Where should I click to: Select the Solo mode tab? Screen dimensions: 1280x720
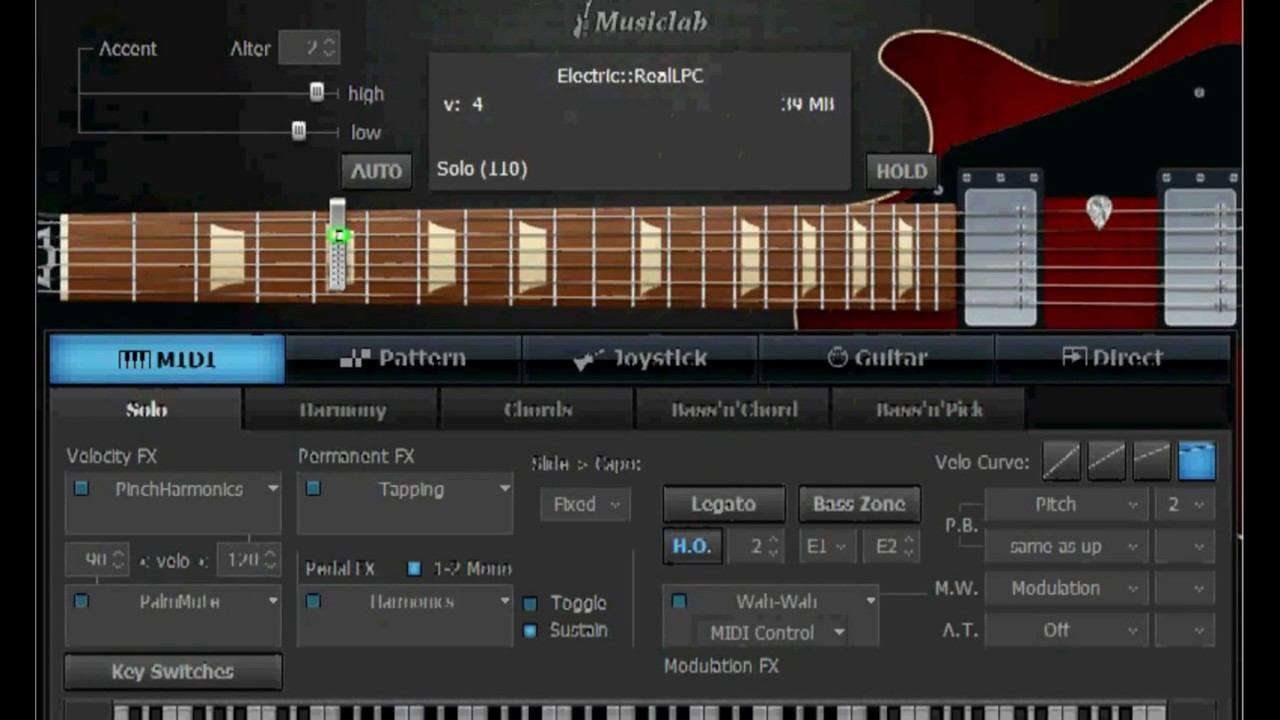(146, 410)
